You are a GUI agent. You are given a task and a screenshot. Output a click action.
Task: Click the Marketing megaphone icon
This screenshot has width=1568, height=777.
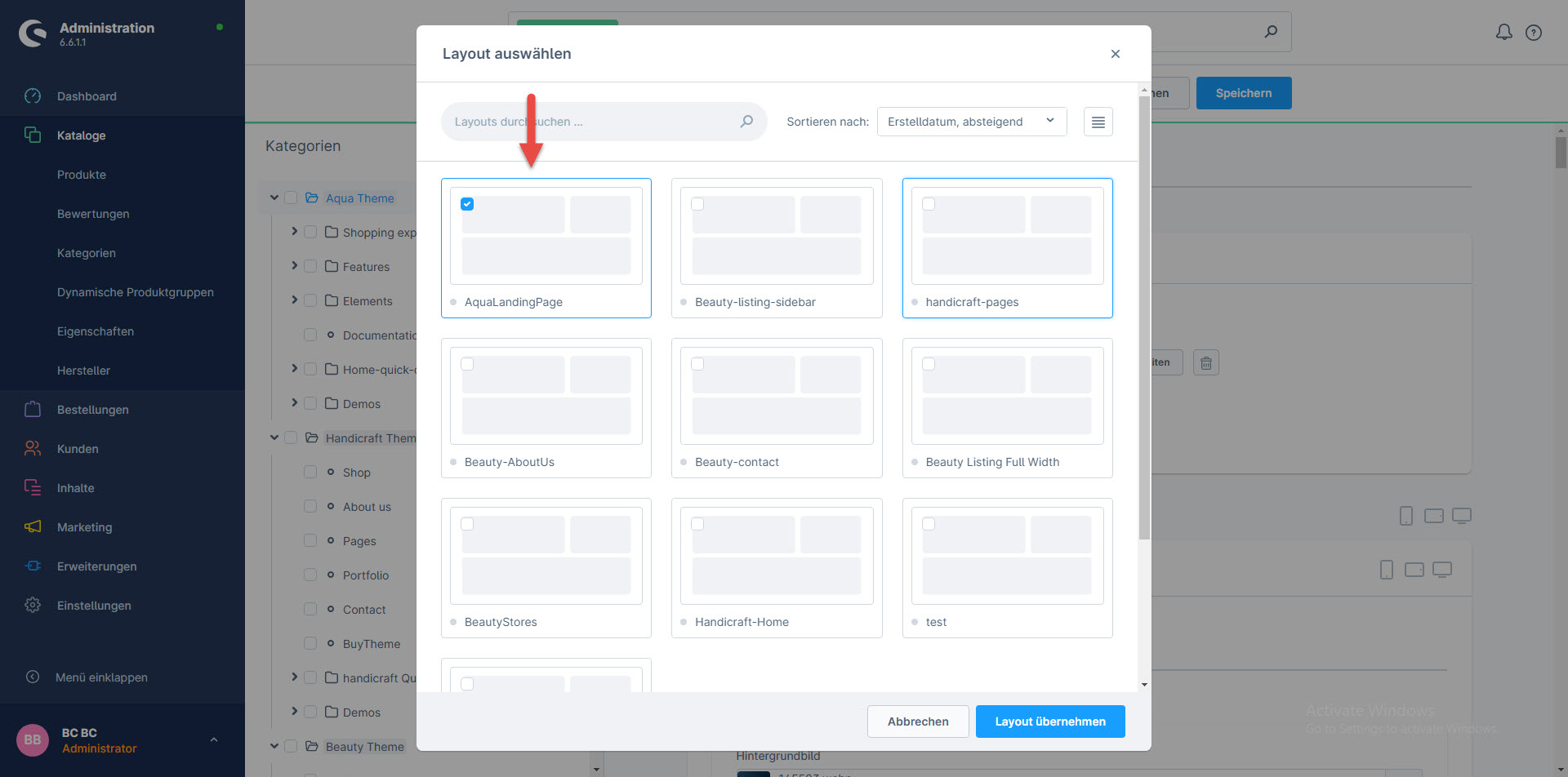tap(33, 527)
